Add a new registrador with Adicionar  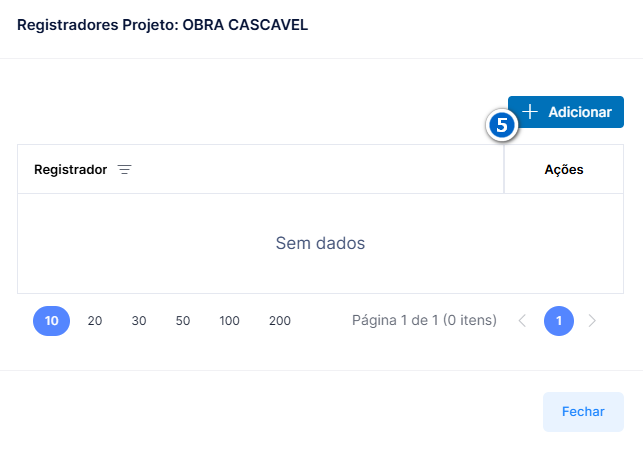click(566, 112)
